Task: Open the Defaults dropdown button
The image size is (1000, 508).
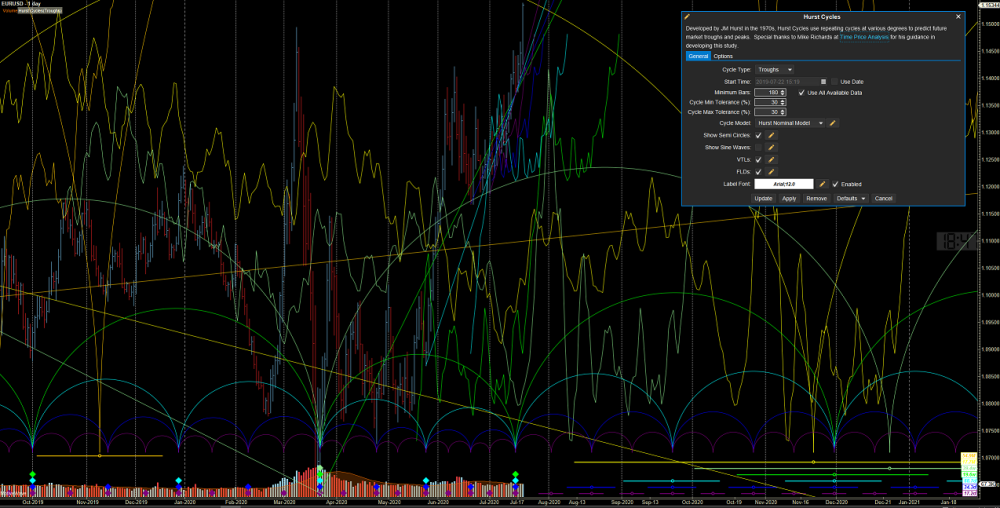Action: pyautogui.click(x=850, y=199)
